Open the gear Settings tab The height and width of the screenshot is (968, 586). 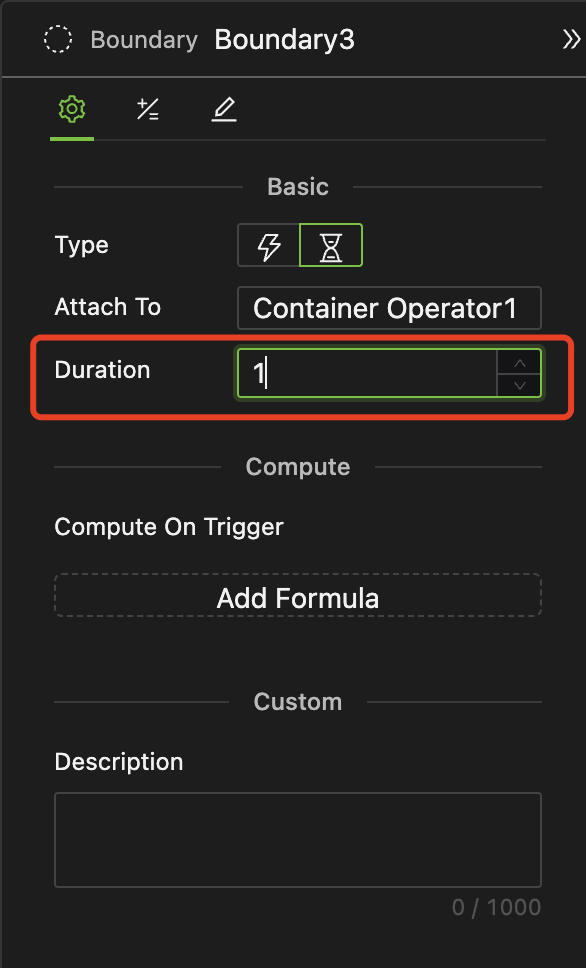tap(72, 109)
